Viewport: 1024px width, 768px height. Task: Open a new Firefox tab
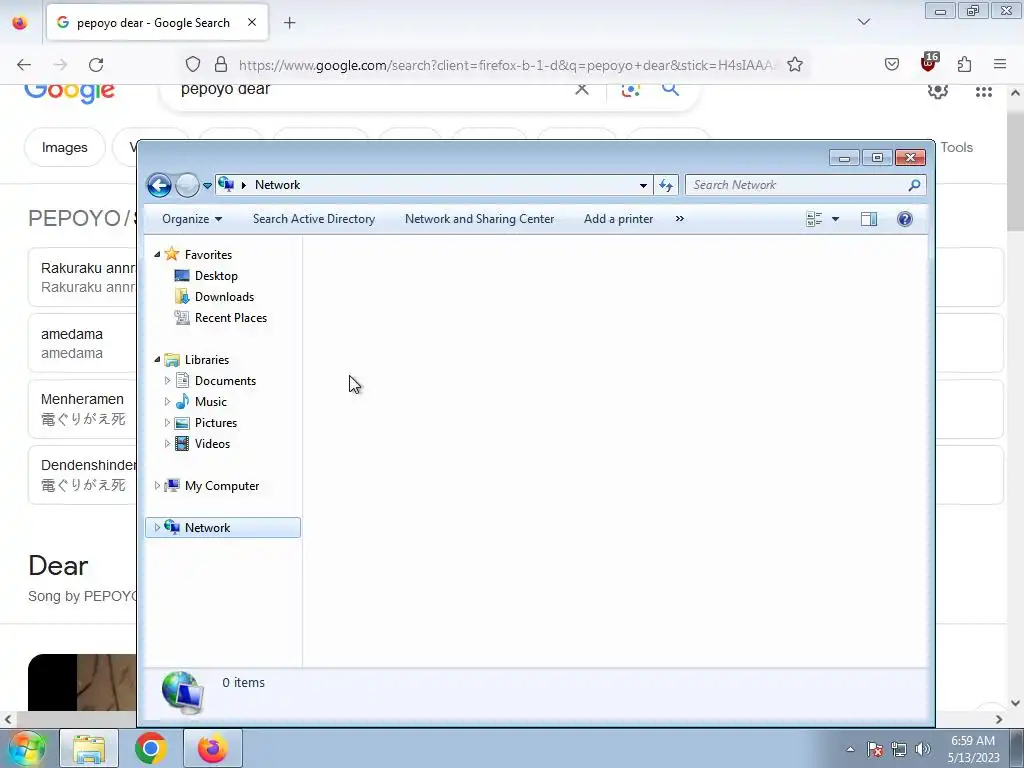289,23
